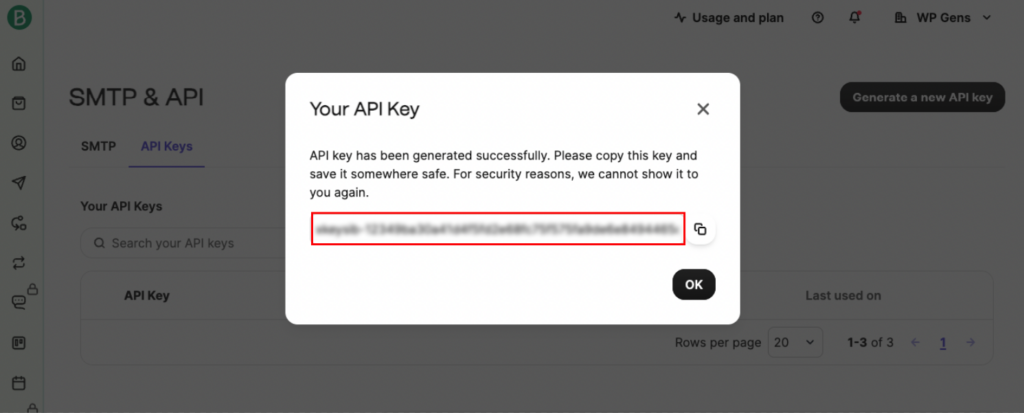Open Campaigns paper-plane sidebar icon
1024x413 pixels.
point(18,182)
